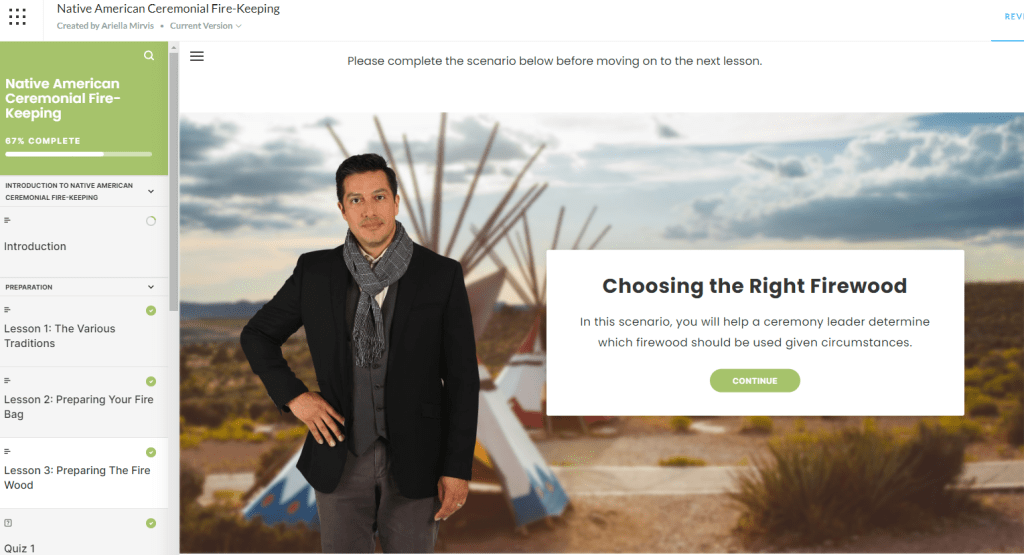The height and width of the screenshot is (555, 1024).
Task: Click Lesson 1 green completion checkmark
Action: (151, 310)
